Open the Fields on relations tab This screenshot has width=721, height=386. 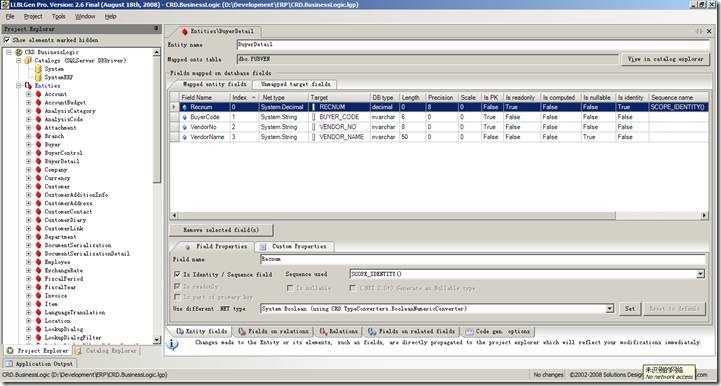pyautogui.click(x=273, y=331)
